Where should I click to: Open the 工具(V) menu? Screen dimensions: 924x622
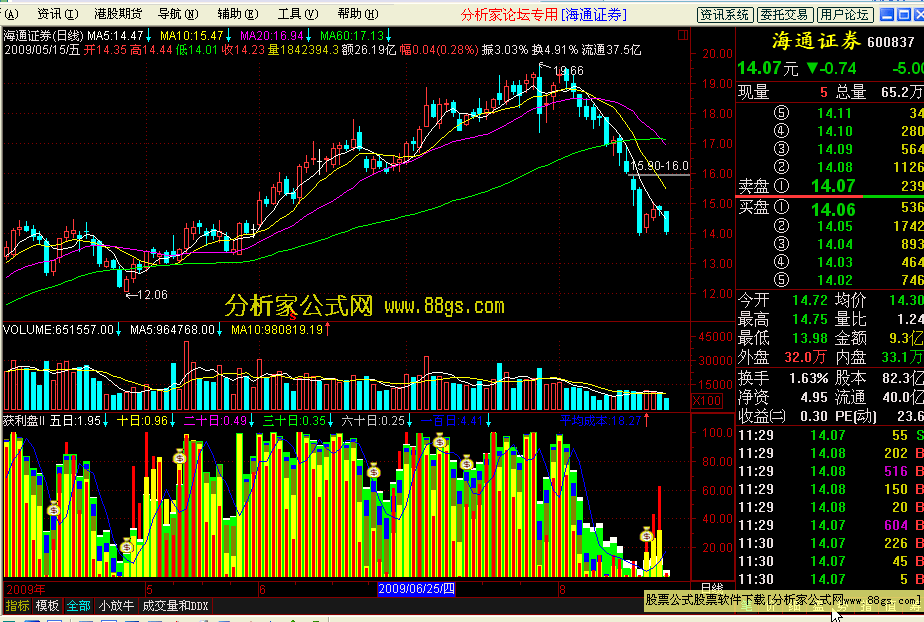pos(298,14)
